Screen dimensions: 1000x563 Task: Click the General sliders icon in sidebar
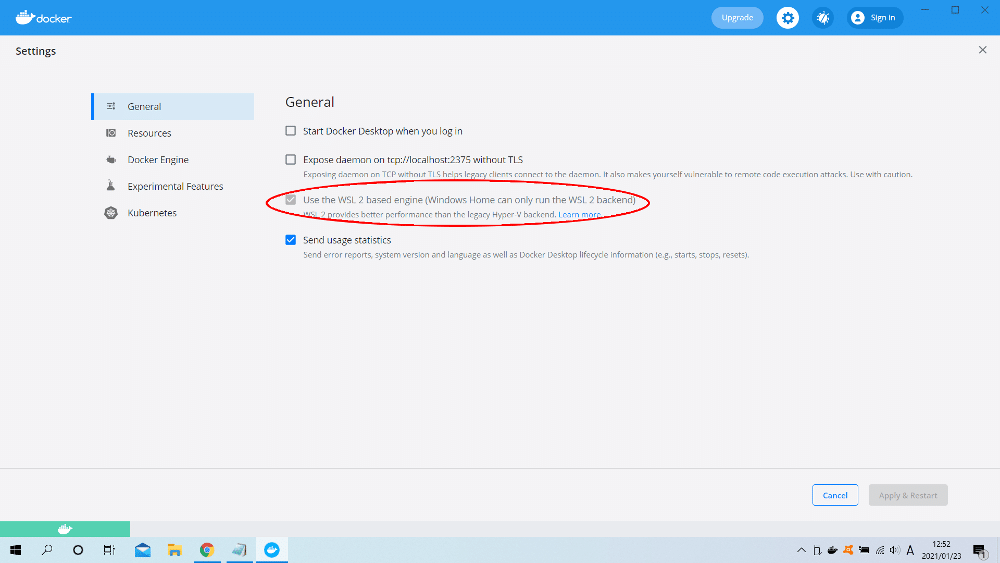point(111,106)
